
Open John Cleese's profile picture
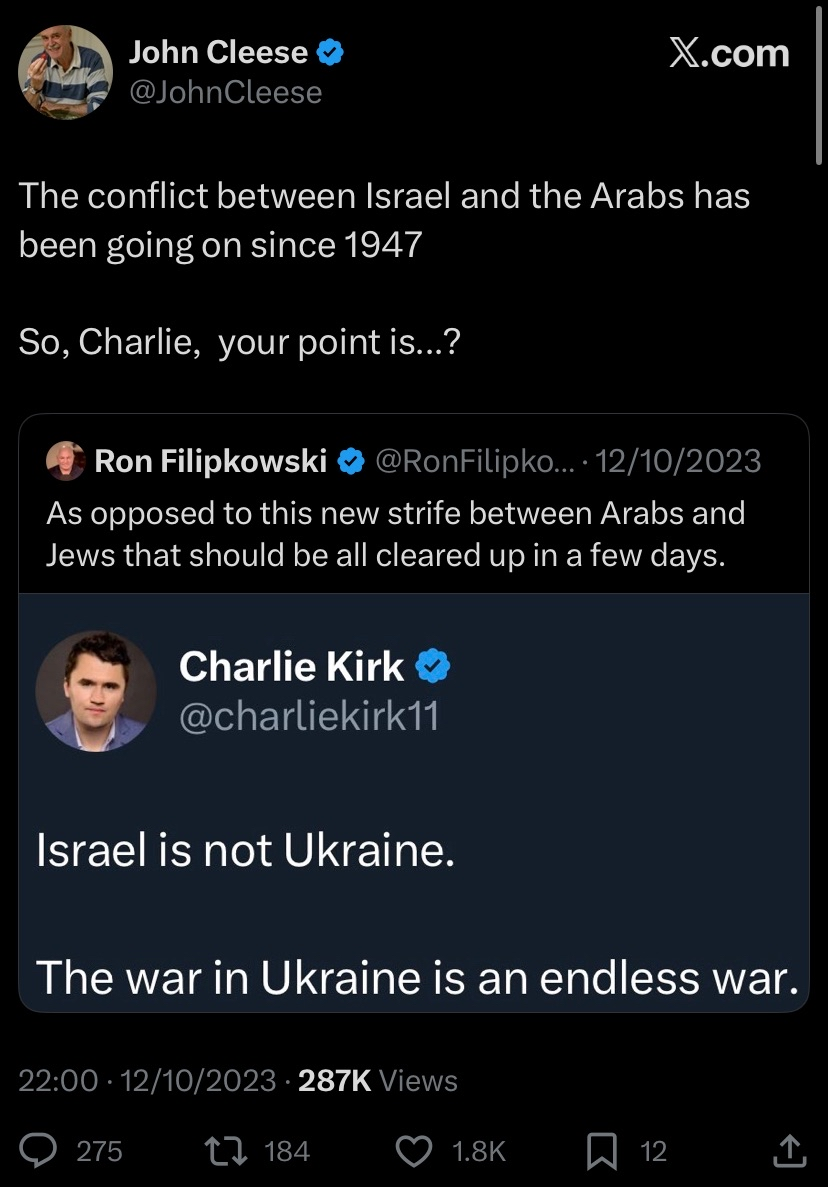point(65,72)
